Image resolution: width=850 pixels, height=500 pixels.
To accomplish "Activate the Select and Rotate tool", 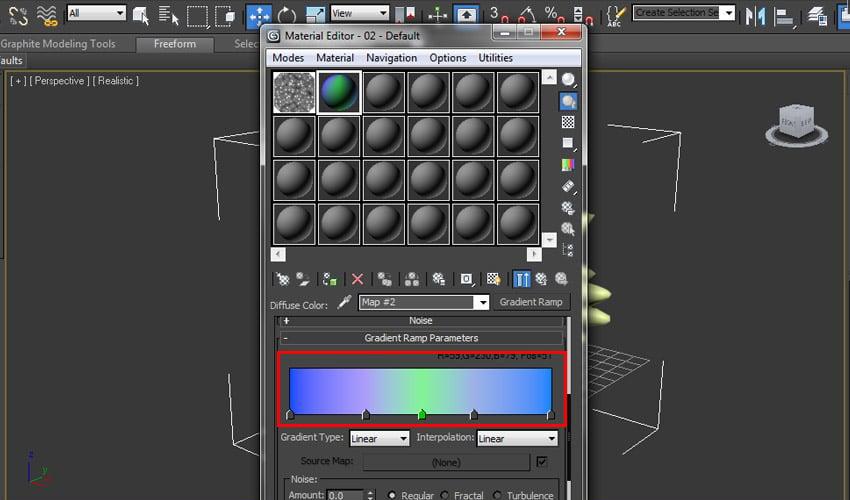I will (286, 15).
